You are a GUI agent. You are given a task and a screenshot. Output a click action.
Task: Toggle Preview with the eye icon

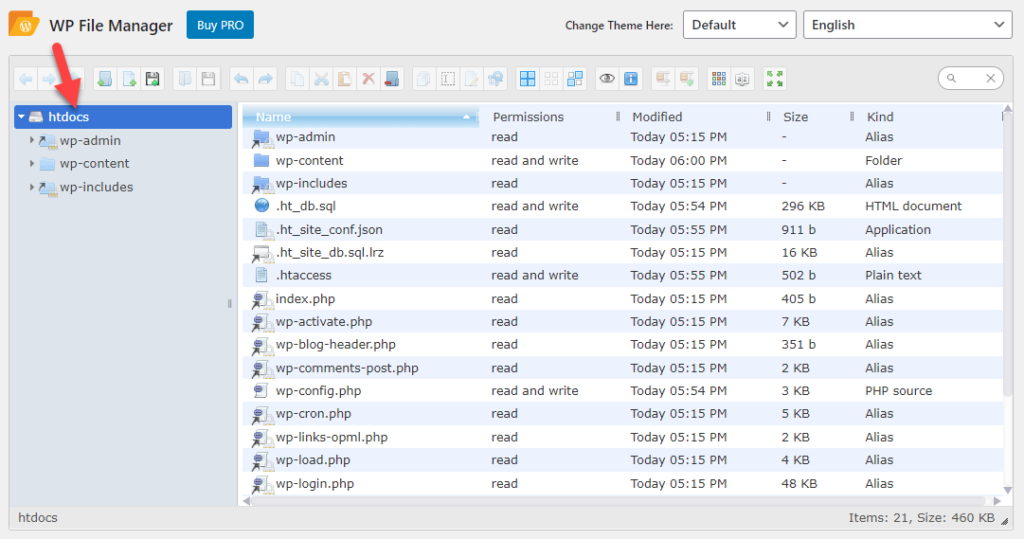coord(607,79)
